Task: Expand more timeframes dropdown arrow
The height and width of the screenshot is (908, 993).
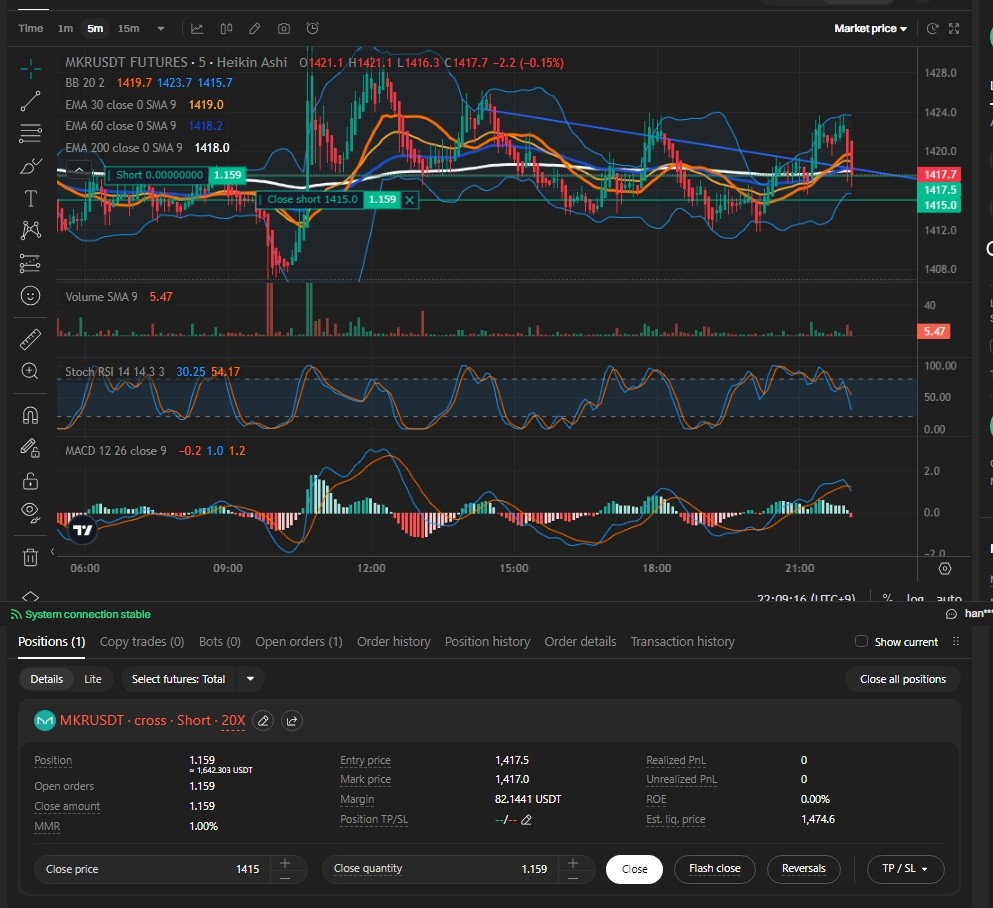Action: coord(161,28)
